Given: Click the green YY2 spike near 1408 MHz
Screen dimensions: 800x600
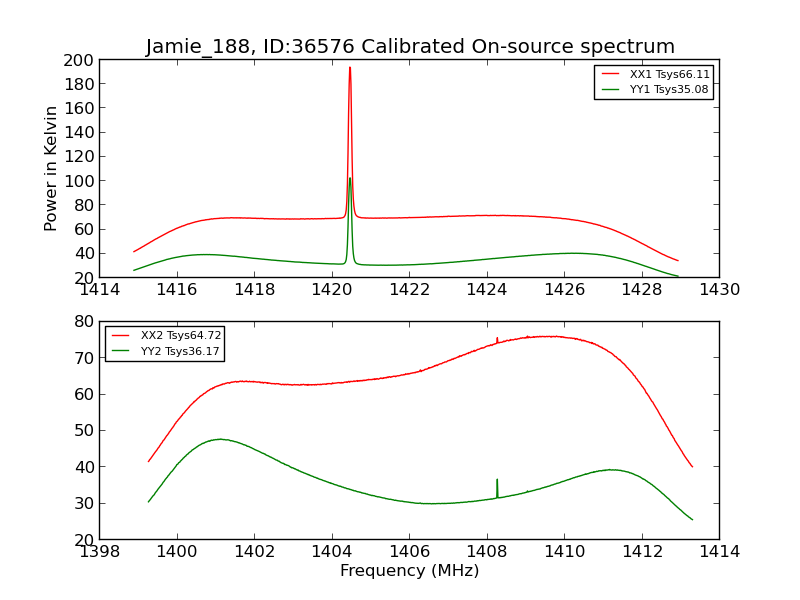Looking at the screenshot, I should [x=497, y=488].
